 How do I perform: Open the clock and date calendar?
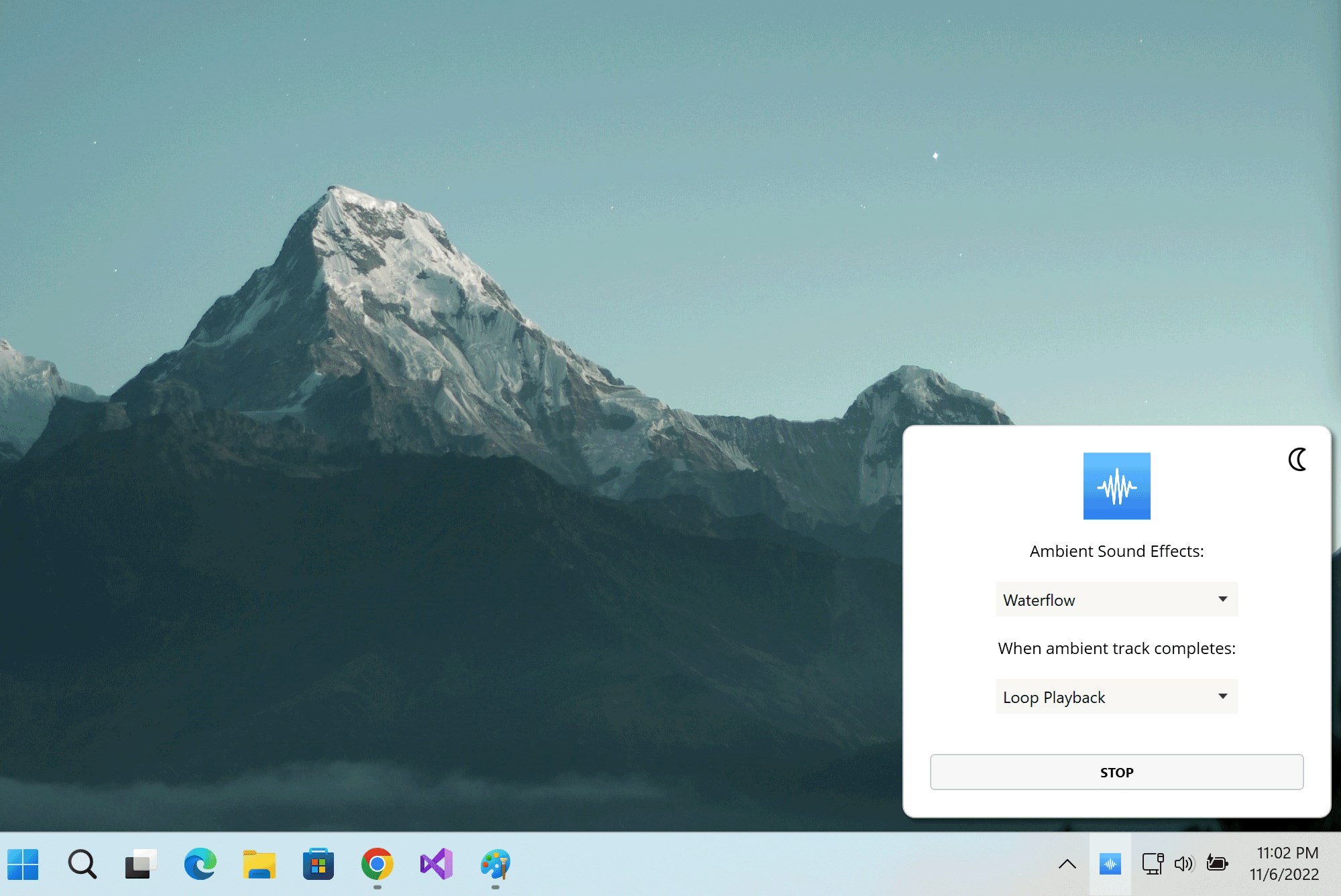[x=1285, y=864]
